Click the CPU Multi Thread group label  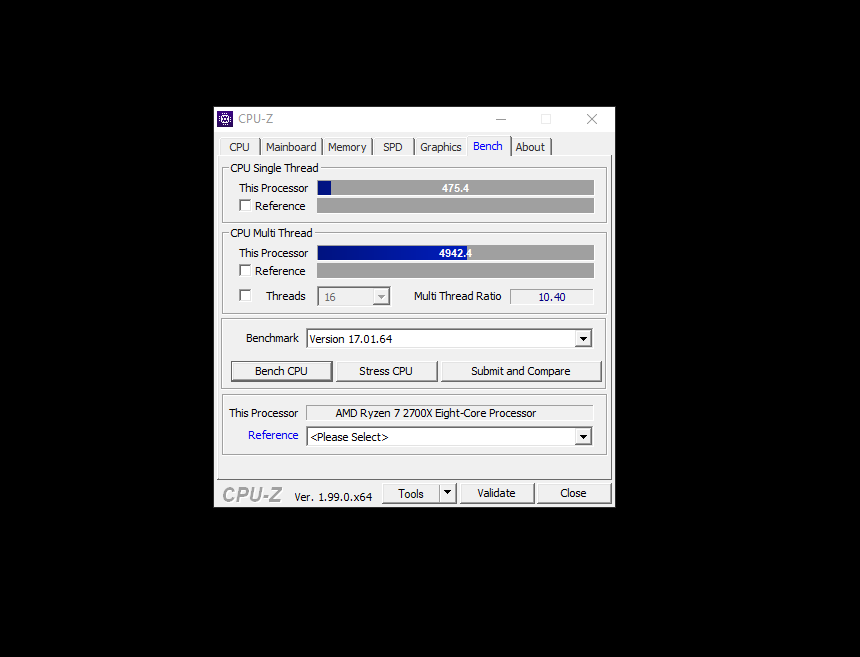coord(271,233)
